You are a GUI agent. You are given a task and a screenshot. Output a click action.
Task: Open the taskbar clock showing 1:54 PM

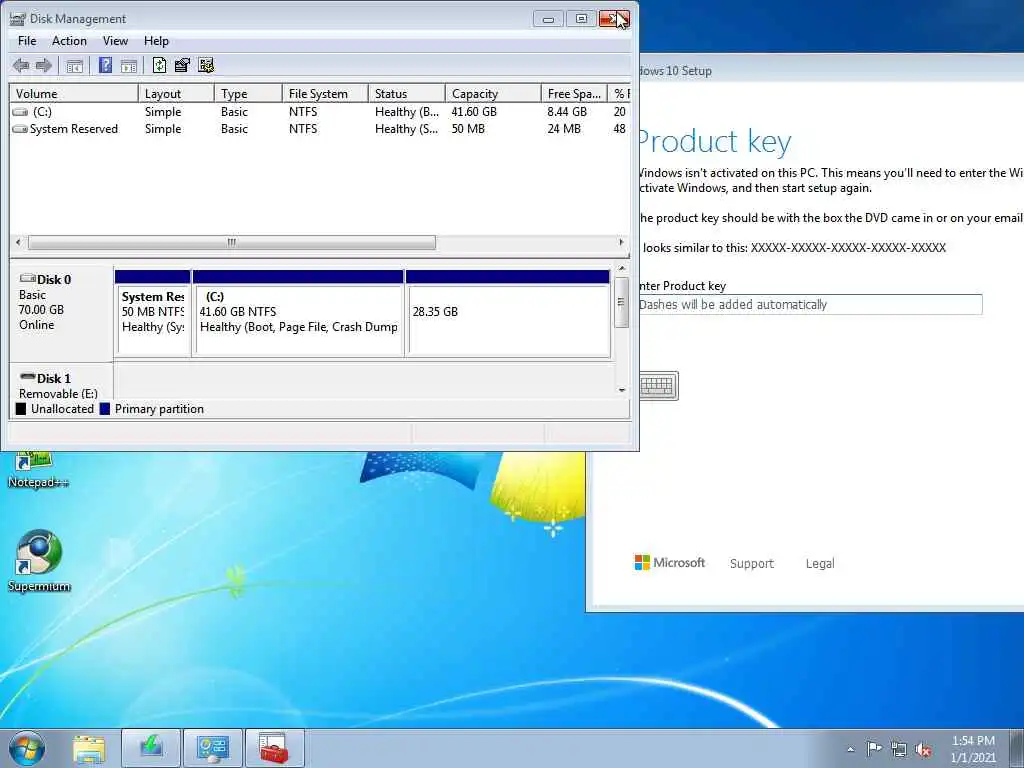[x=973, y=749]
